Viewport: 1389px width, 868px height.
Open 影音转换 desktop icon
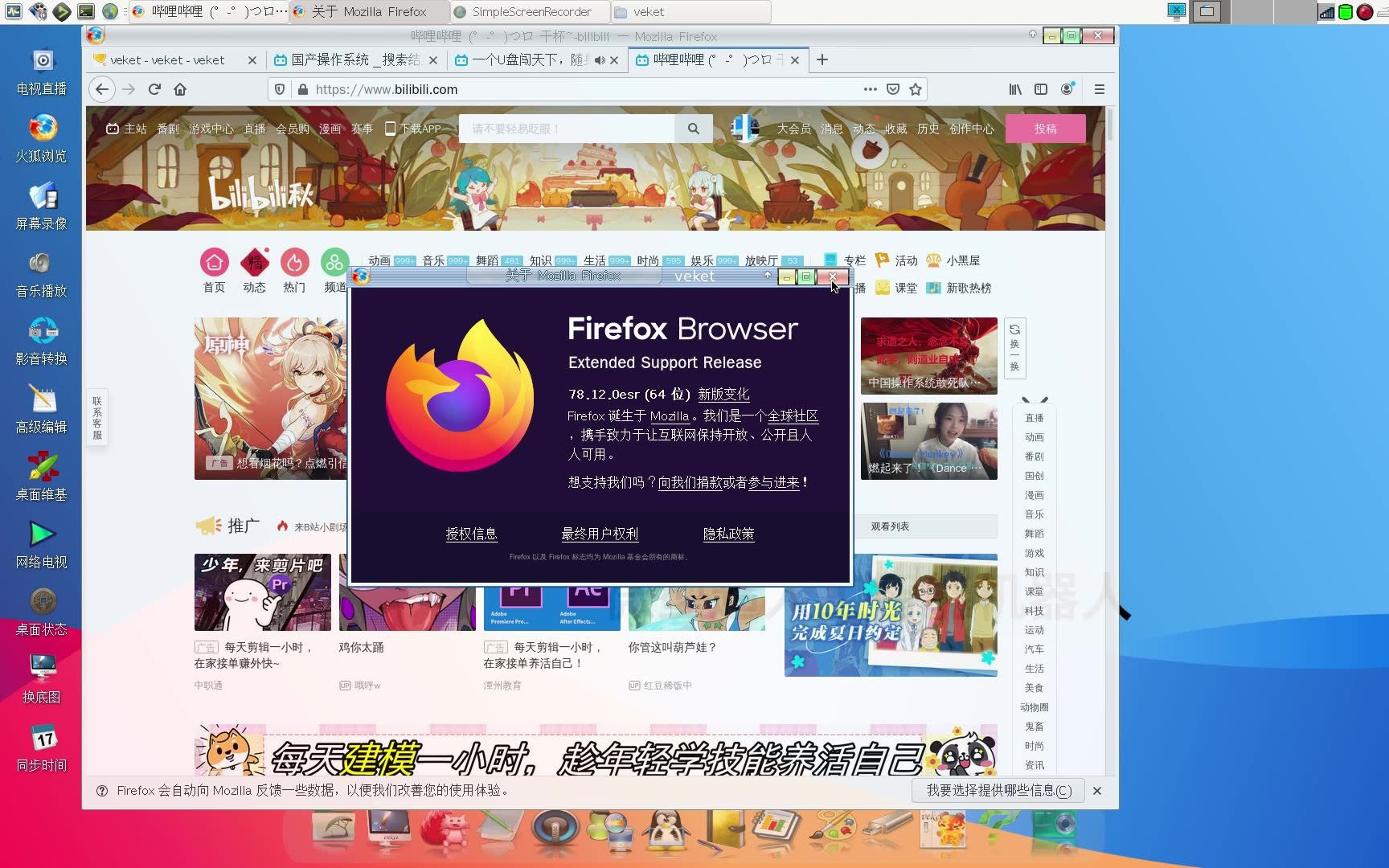coord(42,342)
